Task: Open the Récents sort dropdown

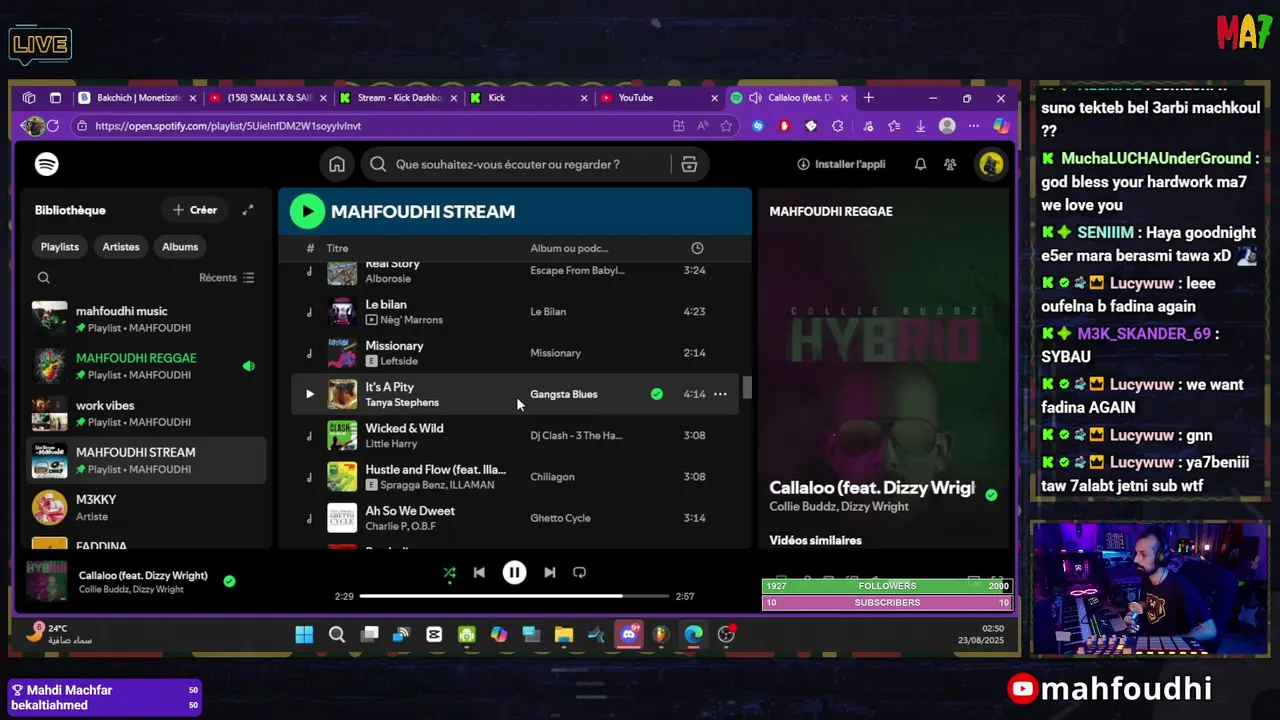Action: coord(227,278)
